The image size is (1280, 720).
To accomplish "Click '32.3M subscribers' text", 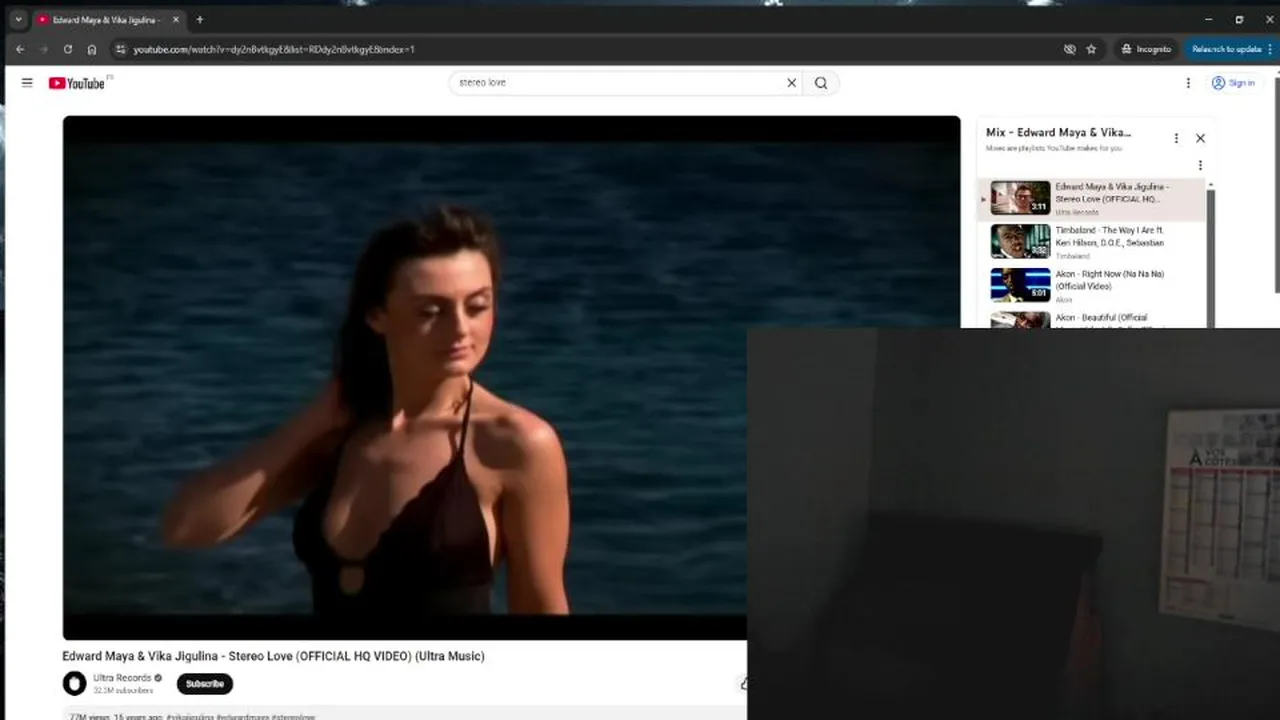I will point(123,691).
